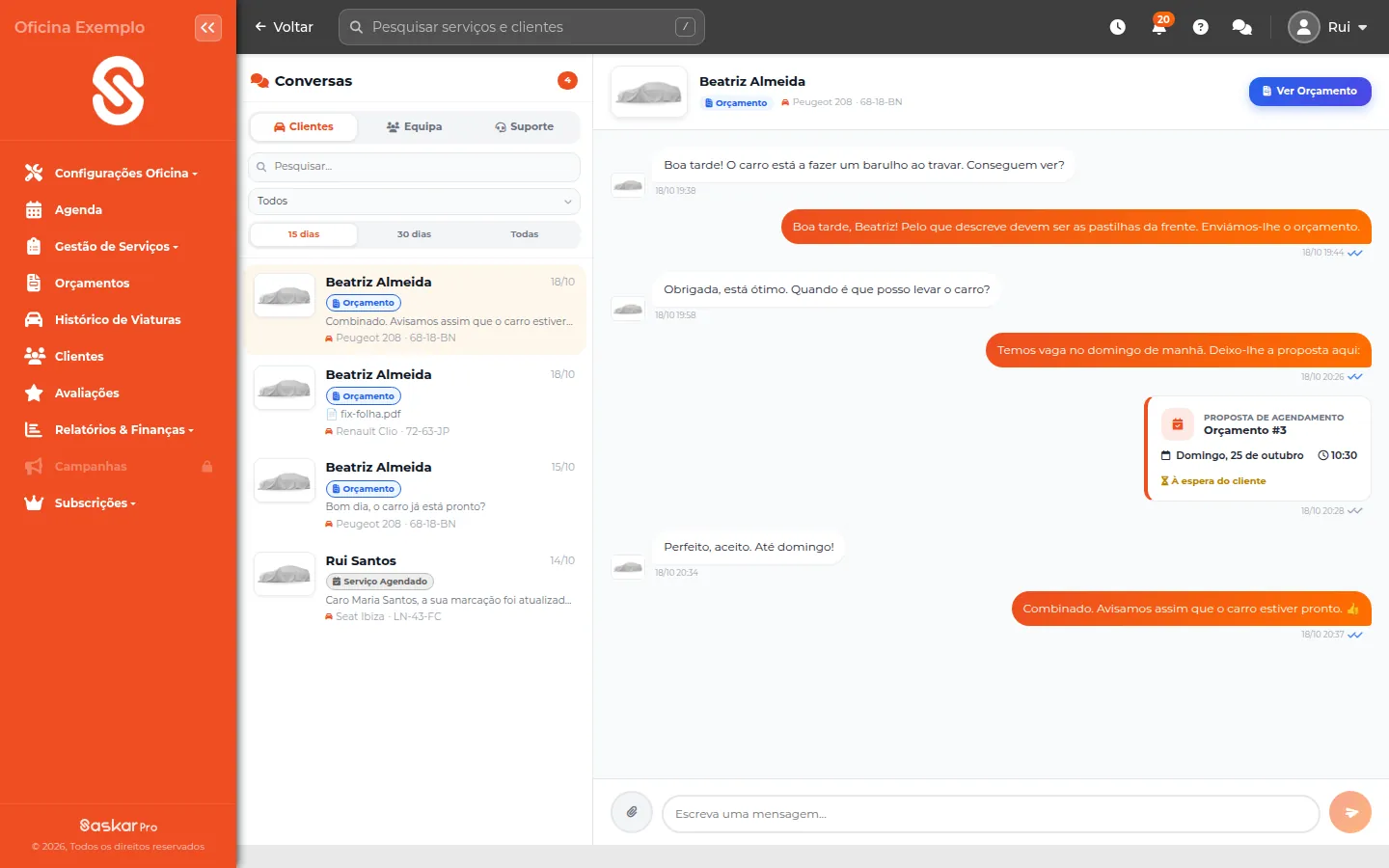Expand Subscrições menu
The image size is (1389, 868).
pyautogui.click(x=95, y=502)
